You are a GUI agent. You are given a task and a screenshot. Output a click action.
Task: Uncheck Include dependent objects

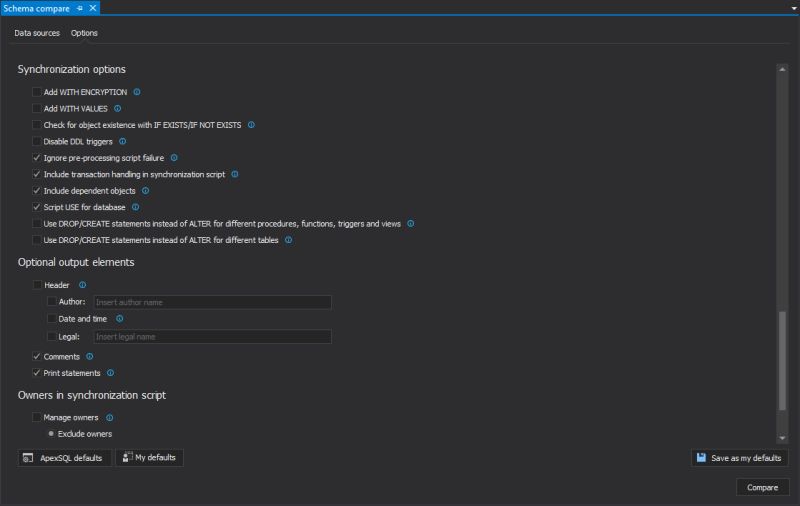coord(36,190)
